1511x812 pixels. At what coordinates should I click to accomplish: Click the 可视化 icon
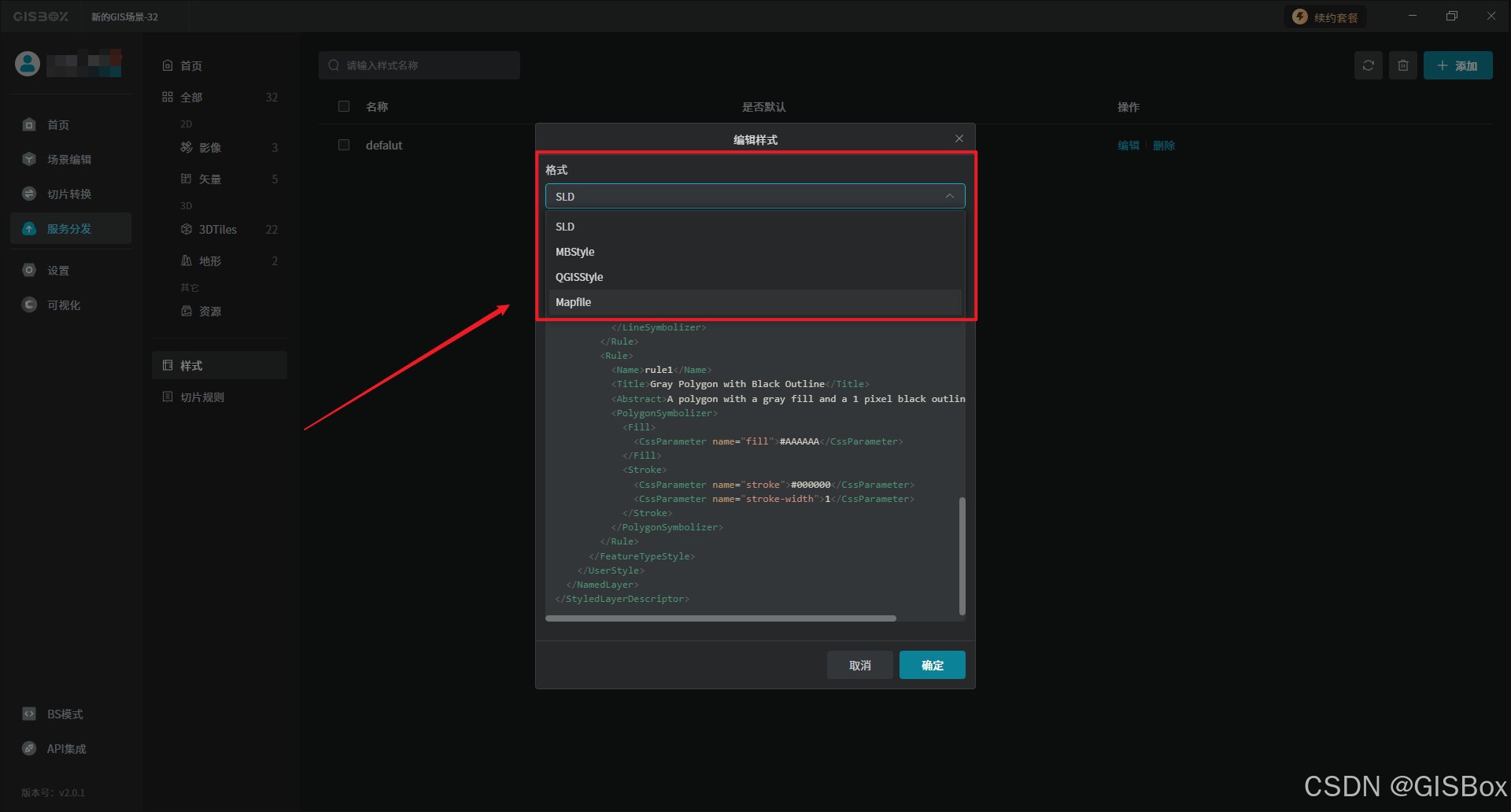point(29,304)
